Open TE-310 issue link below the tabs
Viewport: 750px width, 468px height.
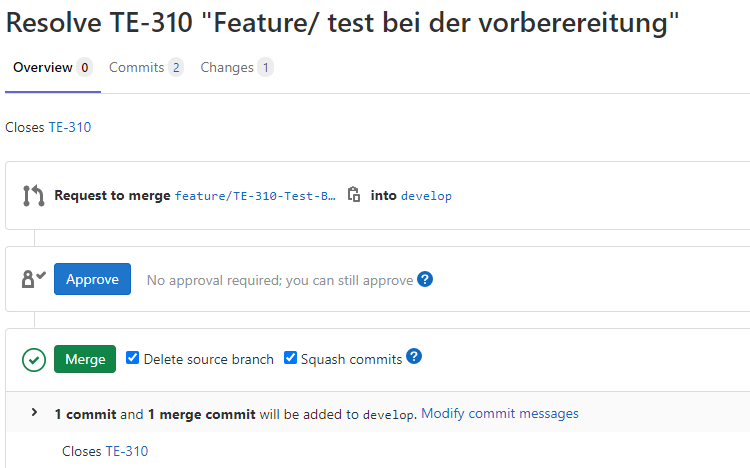(70, 127)
